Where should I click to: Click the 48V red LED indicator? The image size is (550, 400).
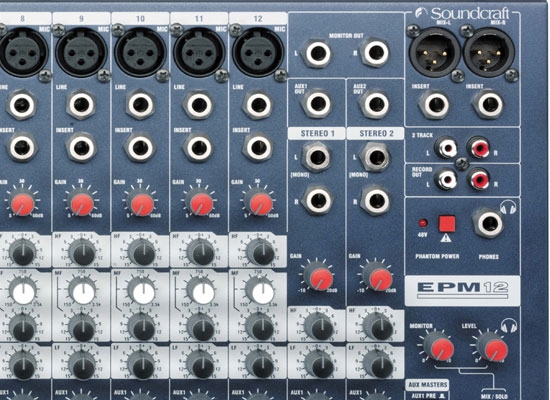[x=423, y=223]
